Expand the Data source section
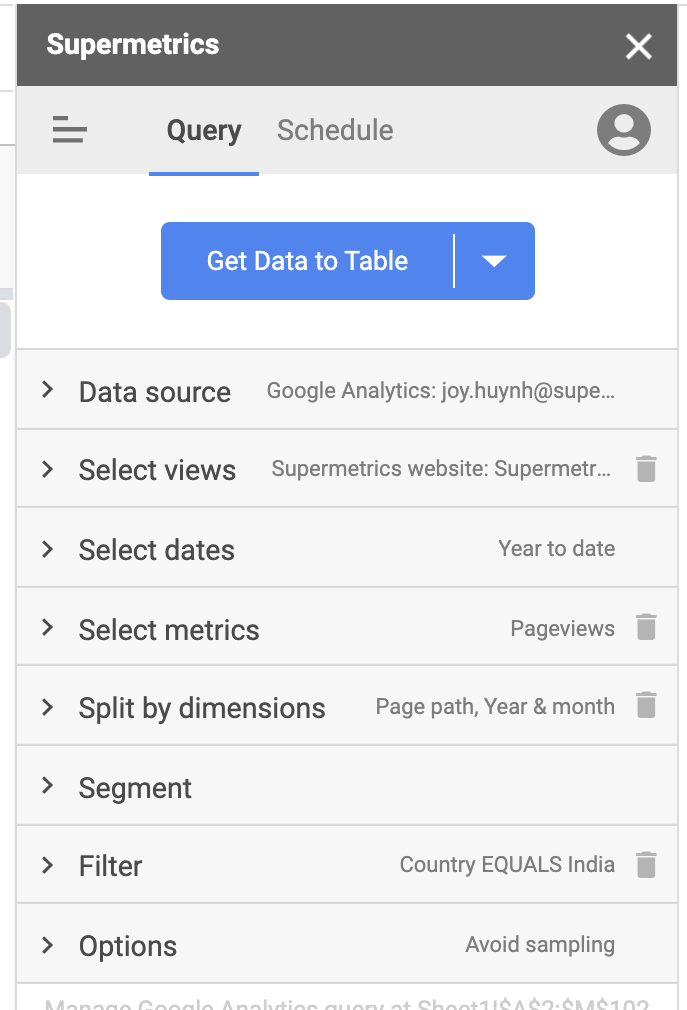The width and height of the screenshot is (687, 1010). [x=347, y=390]
